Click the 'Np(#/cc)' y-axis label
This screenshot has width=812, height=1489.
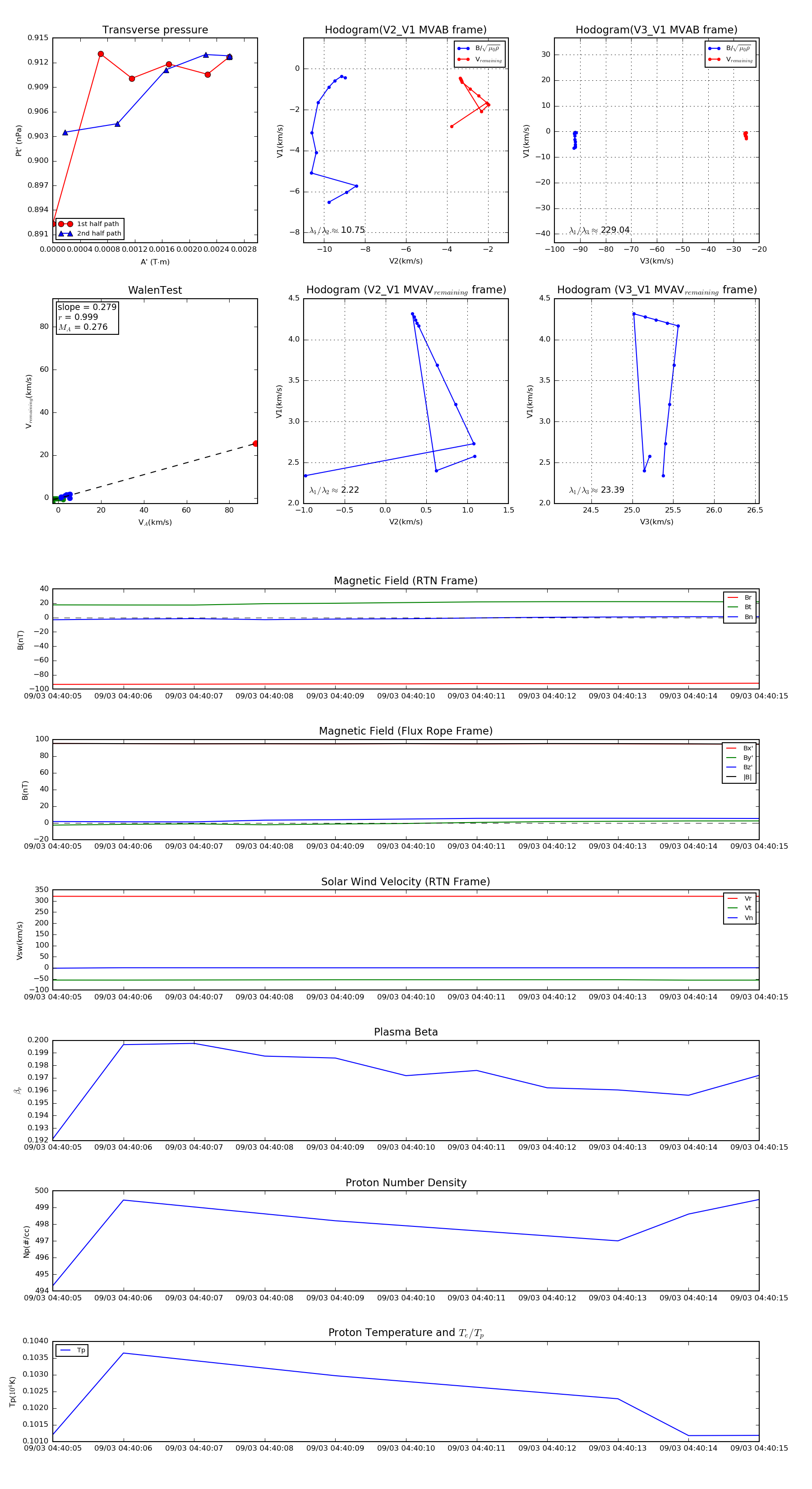26,1241
